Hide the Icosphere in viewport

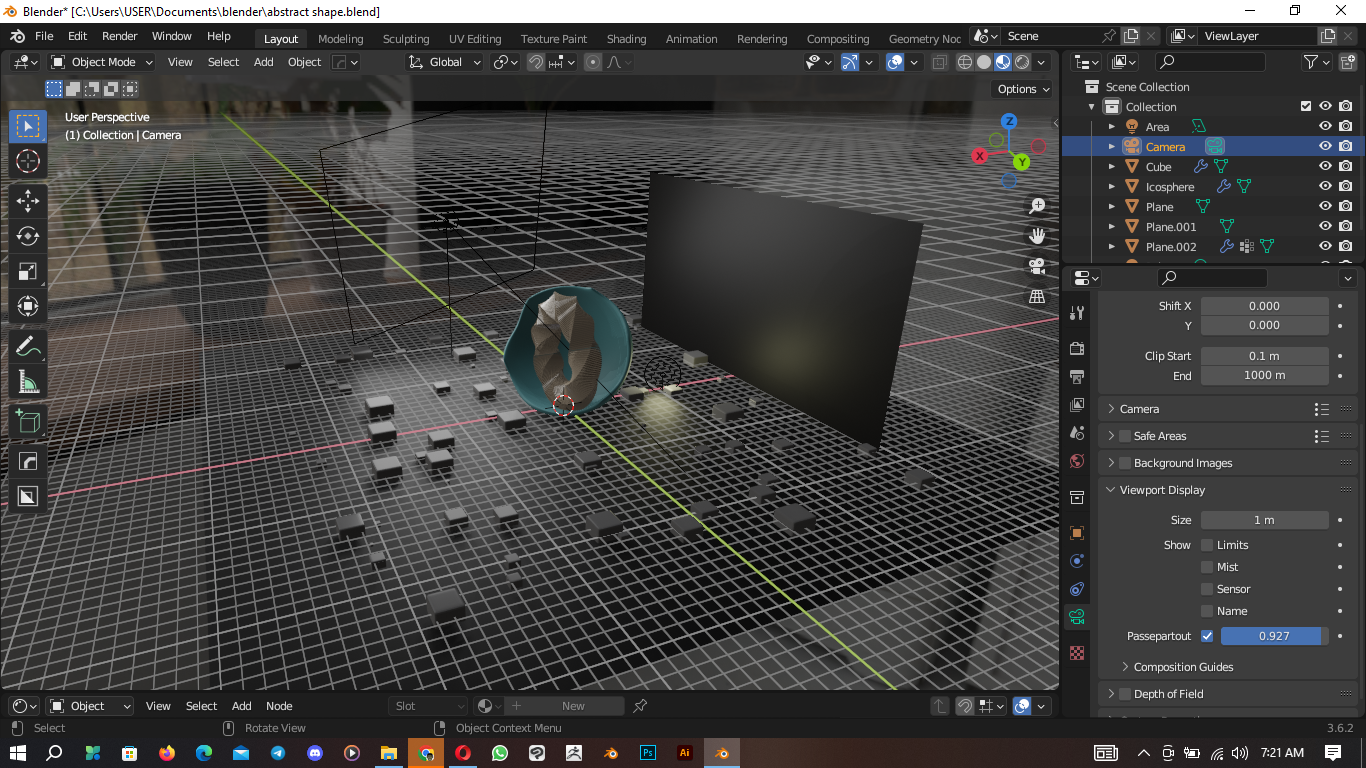click(1325, 187)
